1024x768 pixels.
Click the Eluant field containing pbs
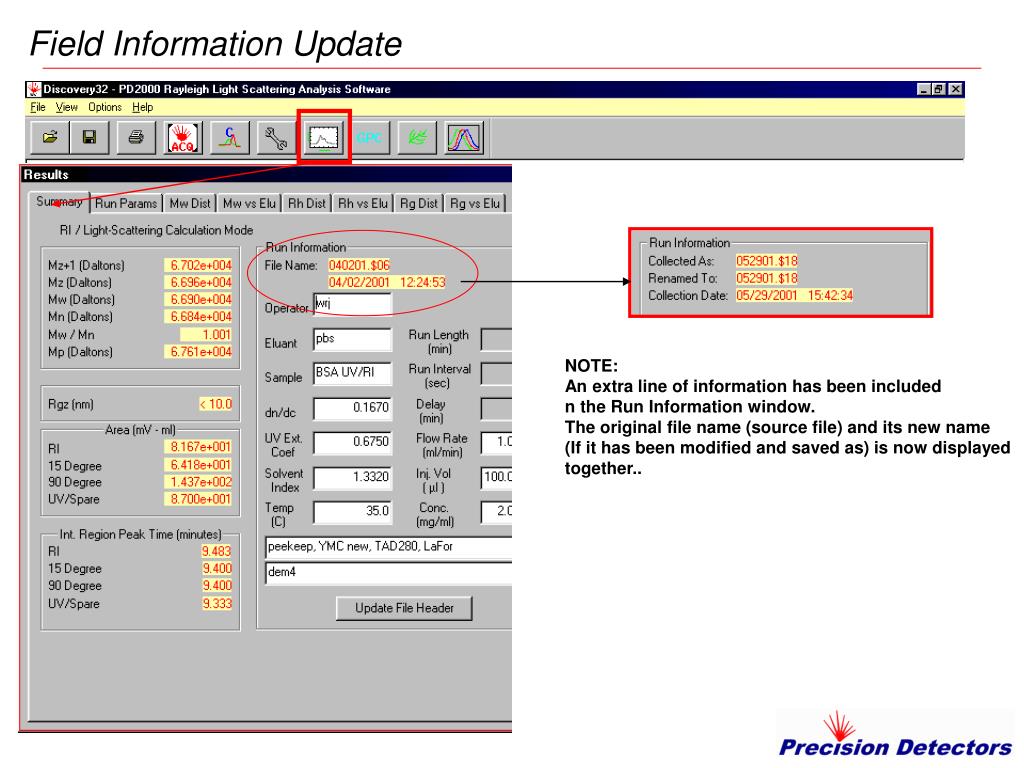pos(353,340)
